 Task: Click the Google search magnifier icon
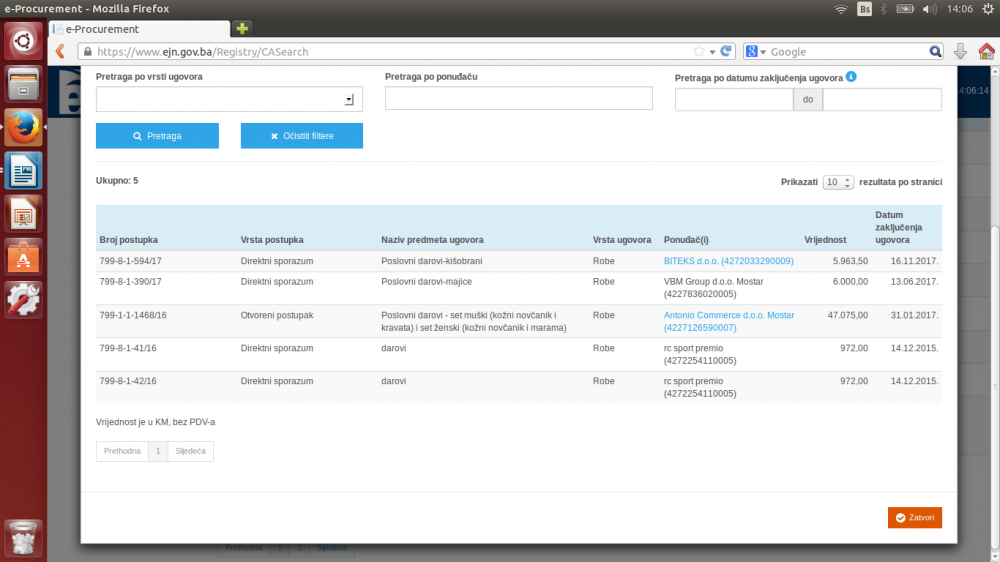pyautogui.click(x=935, y=52)
